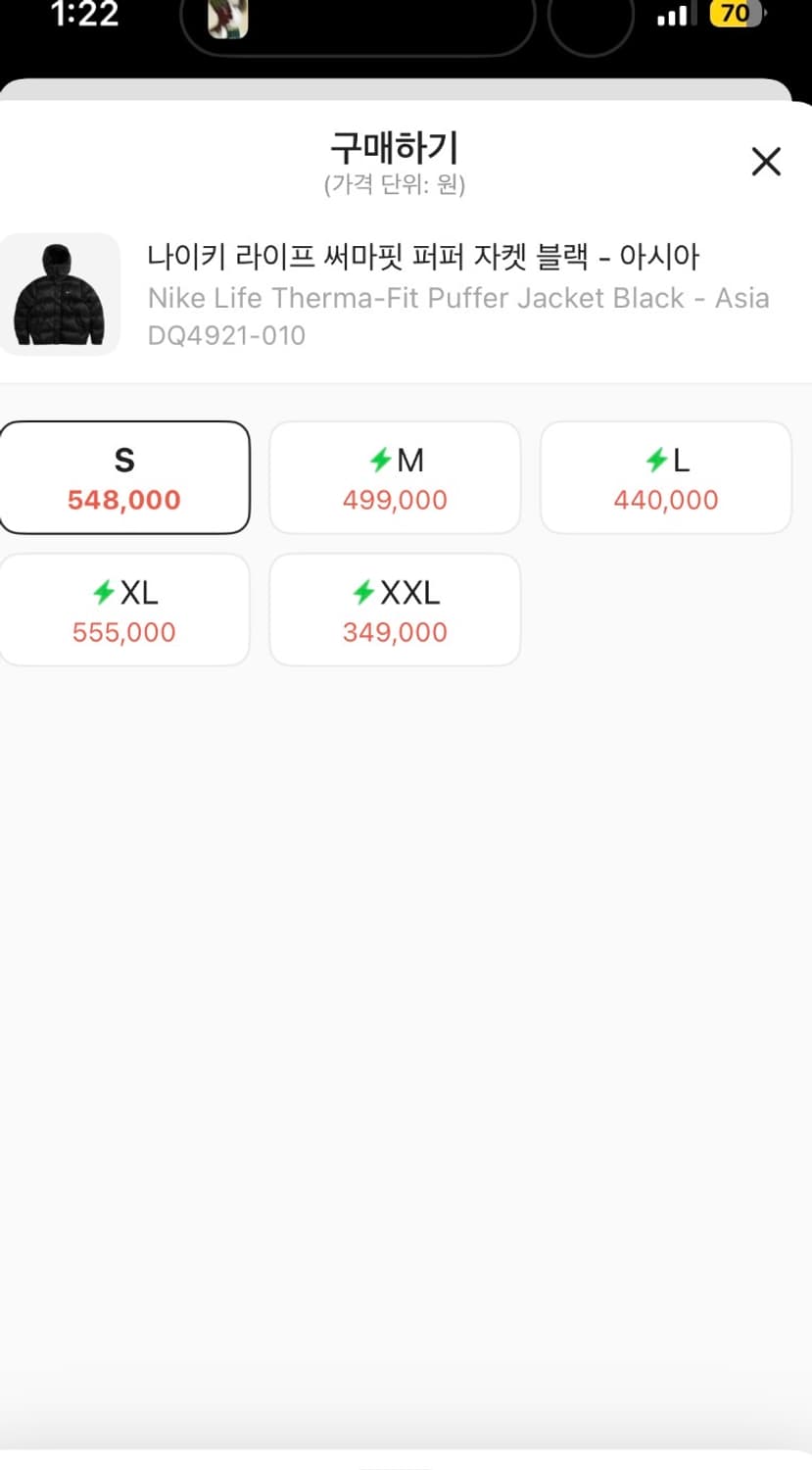The width and height of the screenshot is (812, 1470).
Task: Select size S option
Action: coord(124,461)
